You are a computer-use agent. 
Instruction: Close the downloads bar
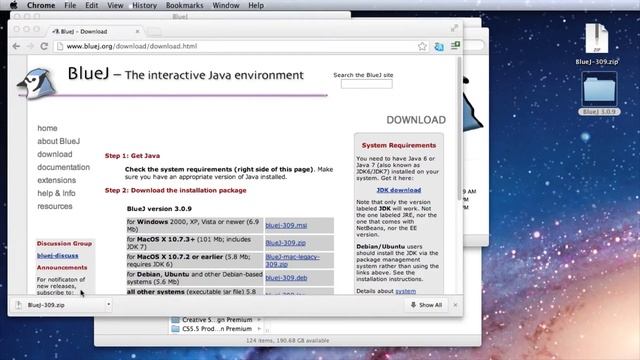[455, 305]
